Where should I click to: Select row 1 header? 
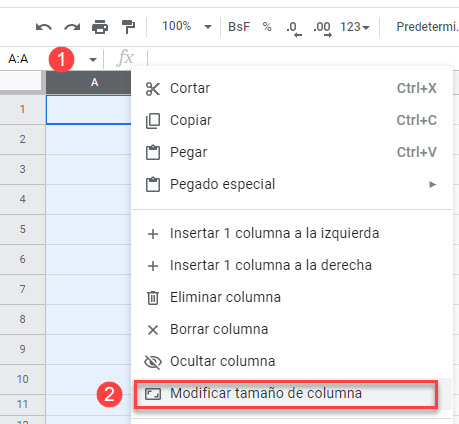pyautogui.click(x=22, y=109)
